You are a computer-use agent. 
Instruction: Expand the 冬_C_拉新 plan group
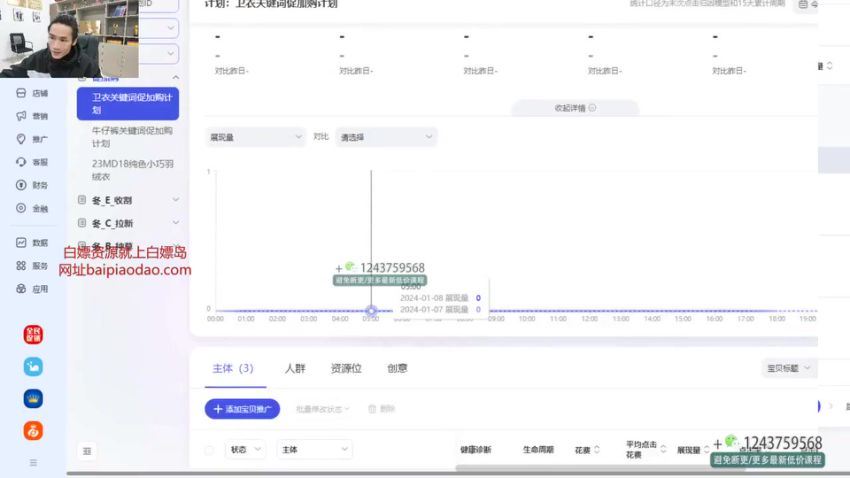click(176, 223)
